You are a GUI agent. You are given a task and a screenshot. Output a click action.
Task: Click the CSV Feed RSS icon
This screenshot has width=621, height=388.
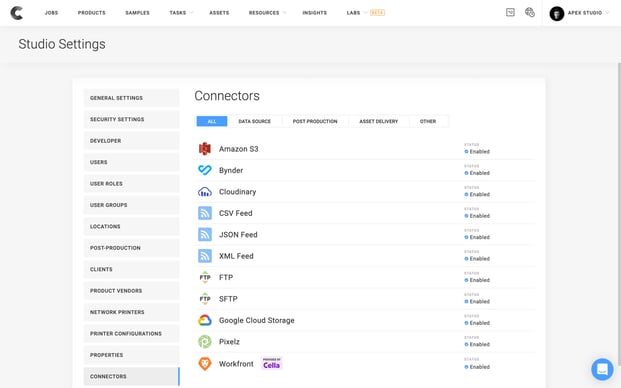pos(205,213)
